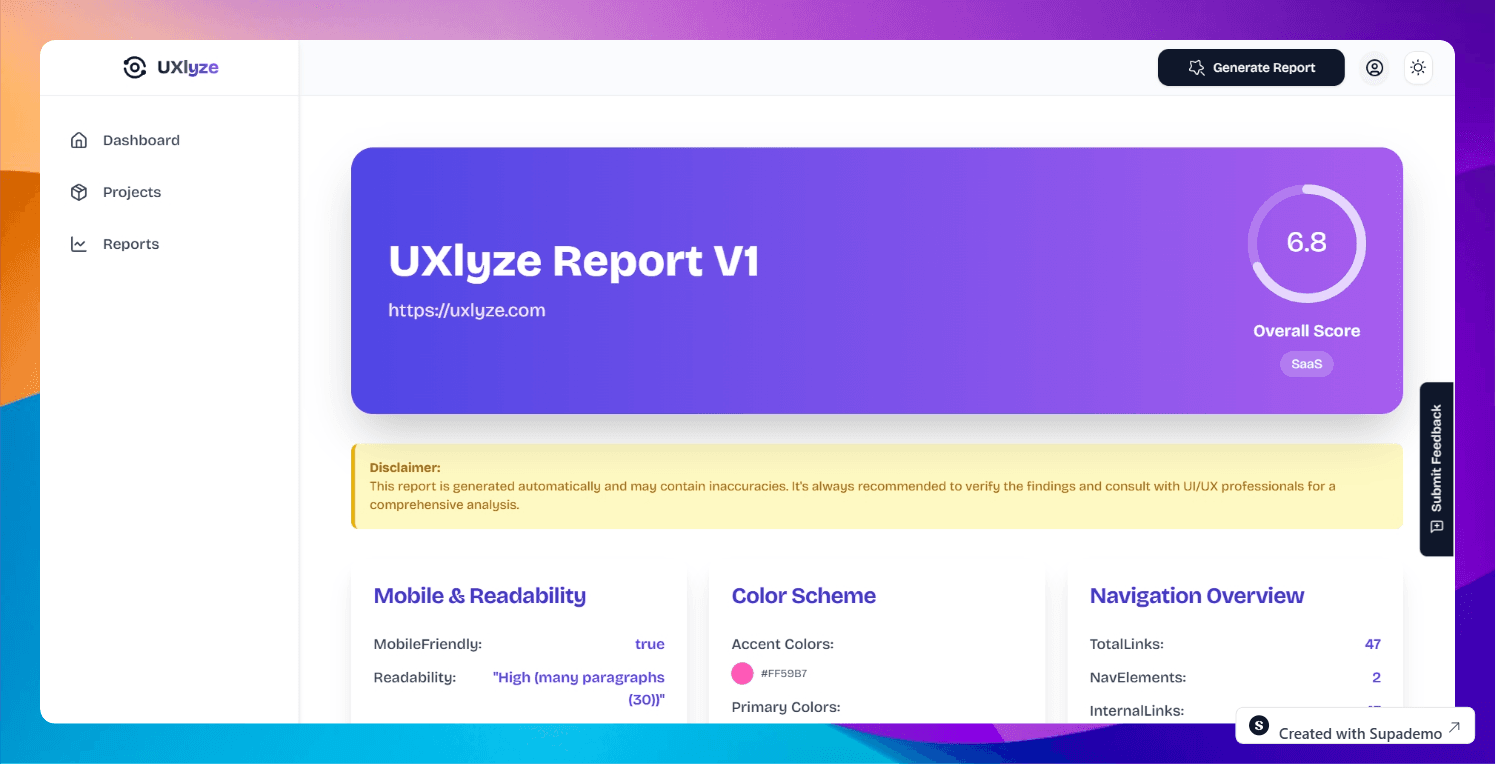Click the SaaS category badge
The height and width of the screenshot is (765, 1496).
tap(1306, 364)
